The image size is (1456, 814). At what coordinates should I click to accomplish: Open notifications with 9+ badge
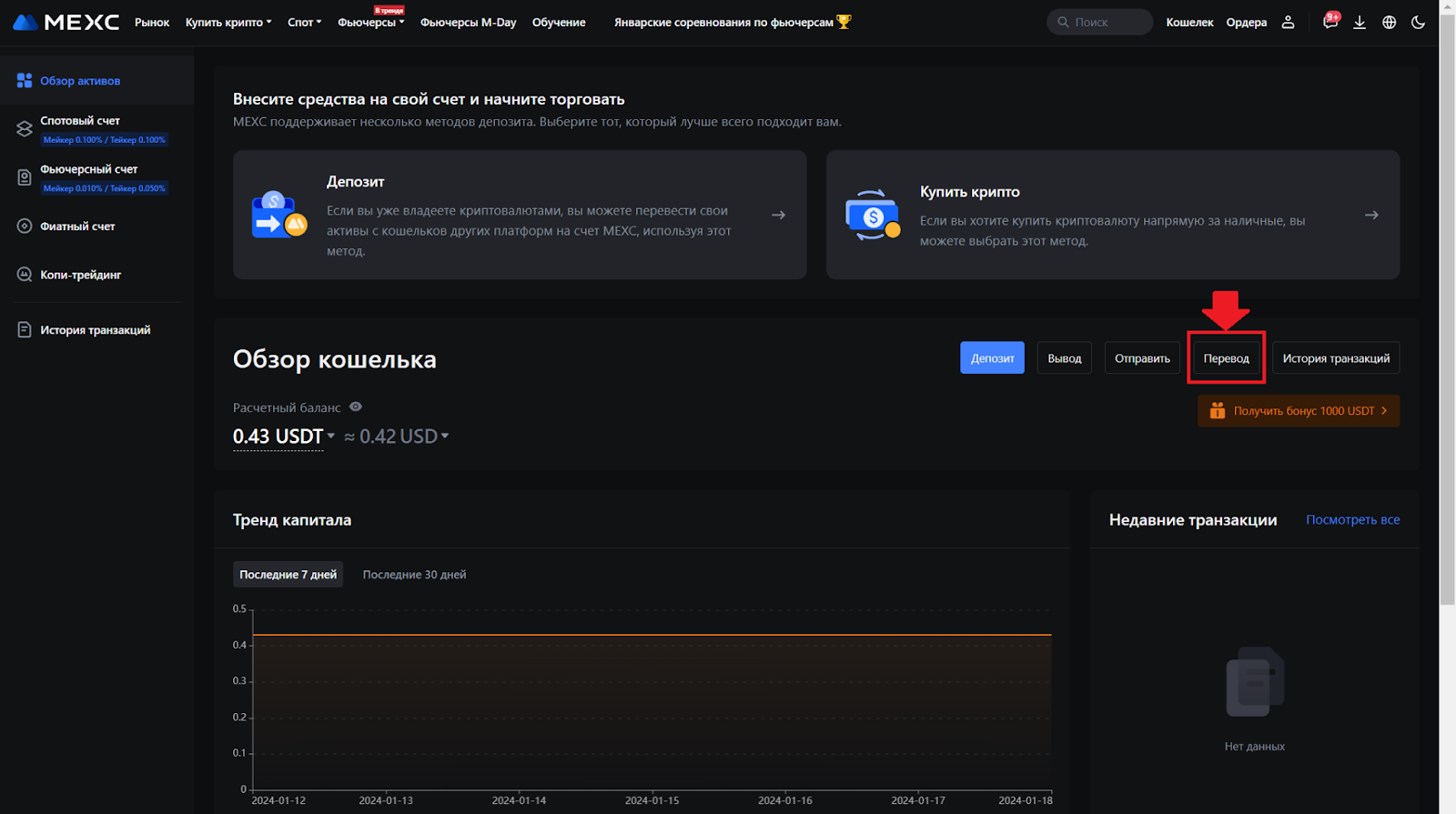pyautogui.click(x=1330, y=22)
